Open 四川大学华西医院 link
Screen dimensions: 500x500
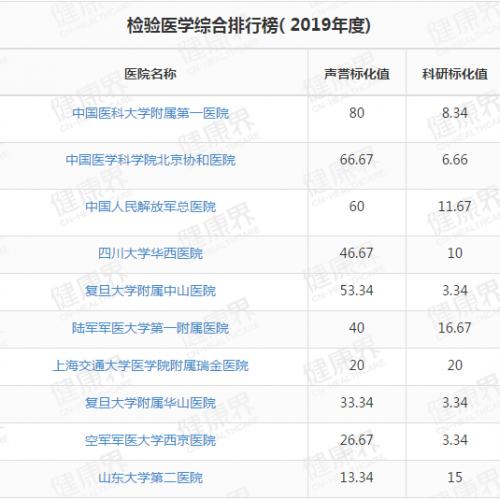tap(151, 254)
